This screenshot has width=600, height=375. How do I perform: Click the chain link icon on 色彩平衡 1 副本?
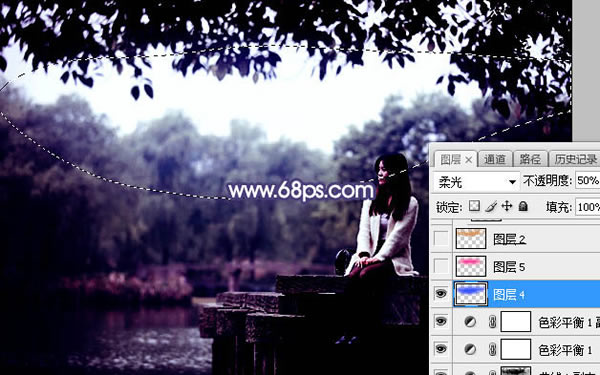(492, 322)
